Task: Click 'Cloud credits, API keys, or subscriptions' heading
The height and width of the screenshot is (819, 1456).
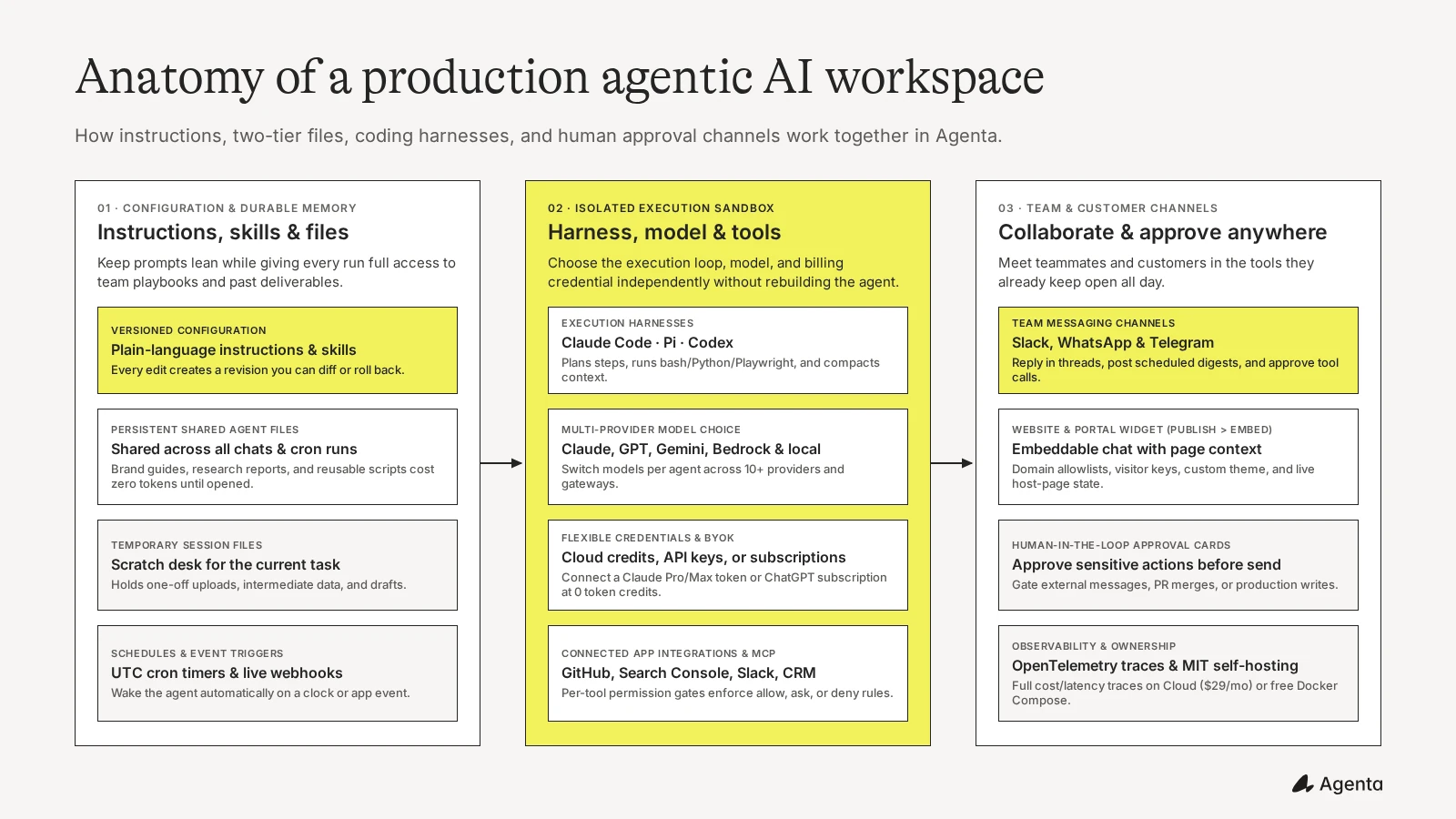Action: coord(703,557)
